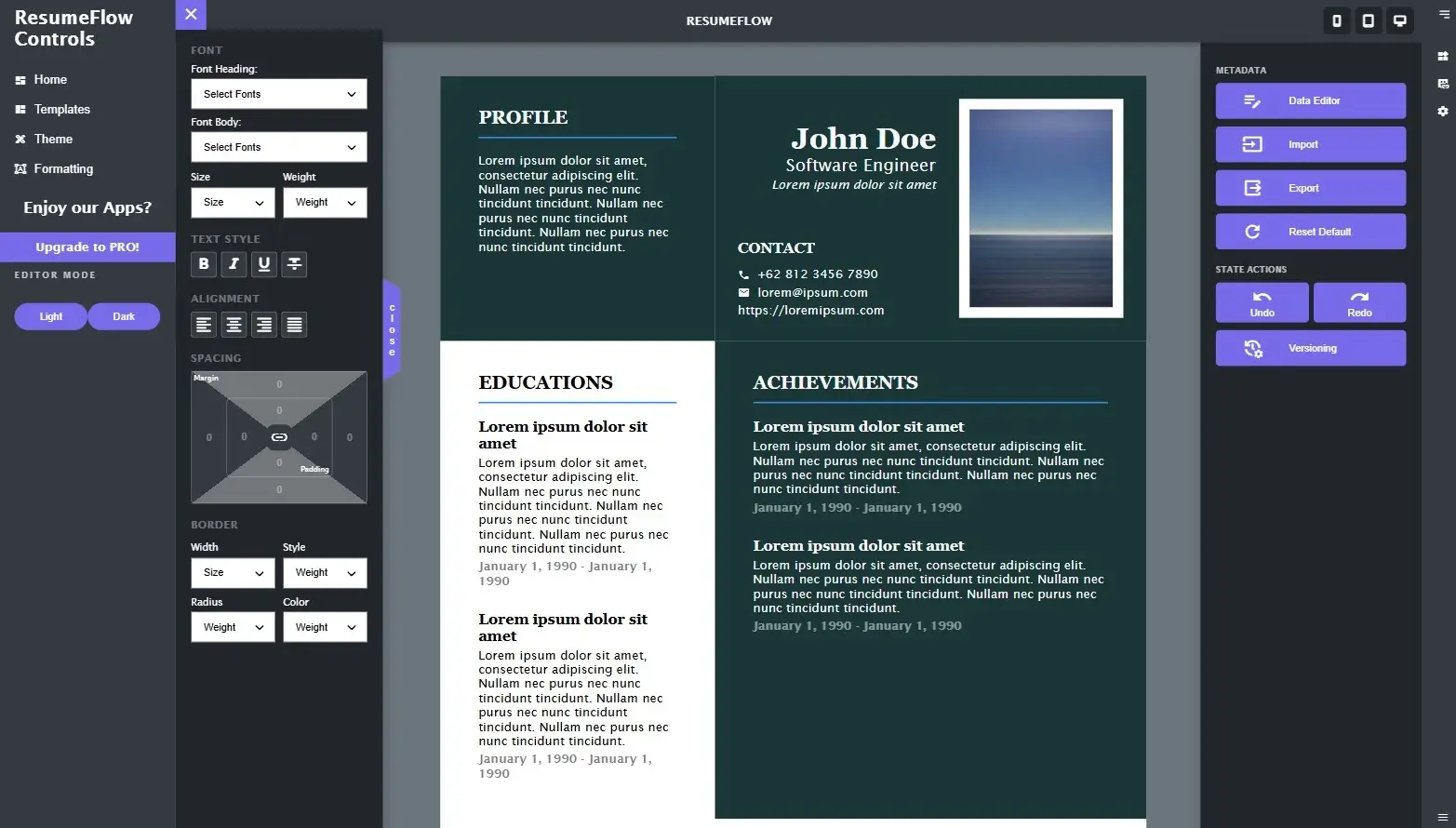Click the Export button in Metadata
Viewport: 1456px width, 828px height.
(1310, 187)
